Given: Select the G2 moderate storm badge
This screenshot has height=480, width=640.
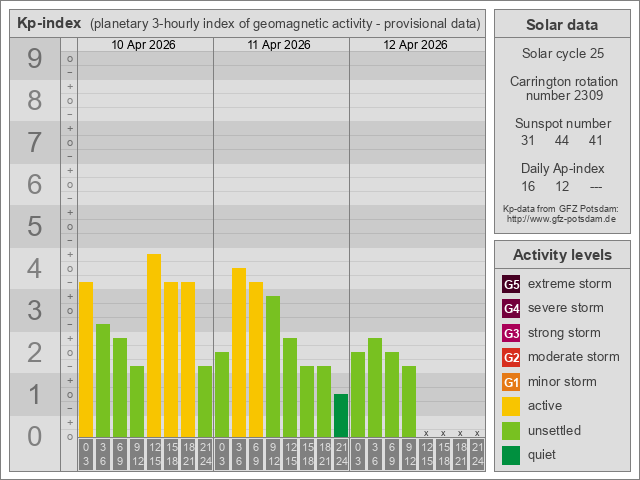Looking at the screenshot, I should point(511,357).
